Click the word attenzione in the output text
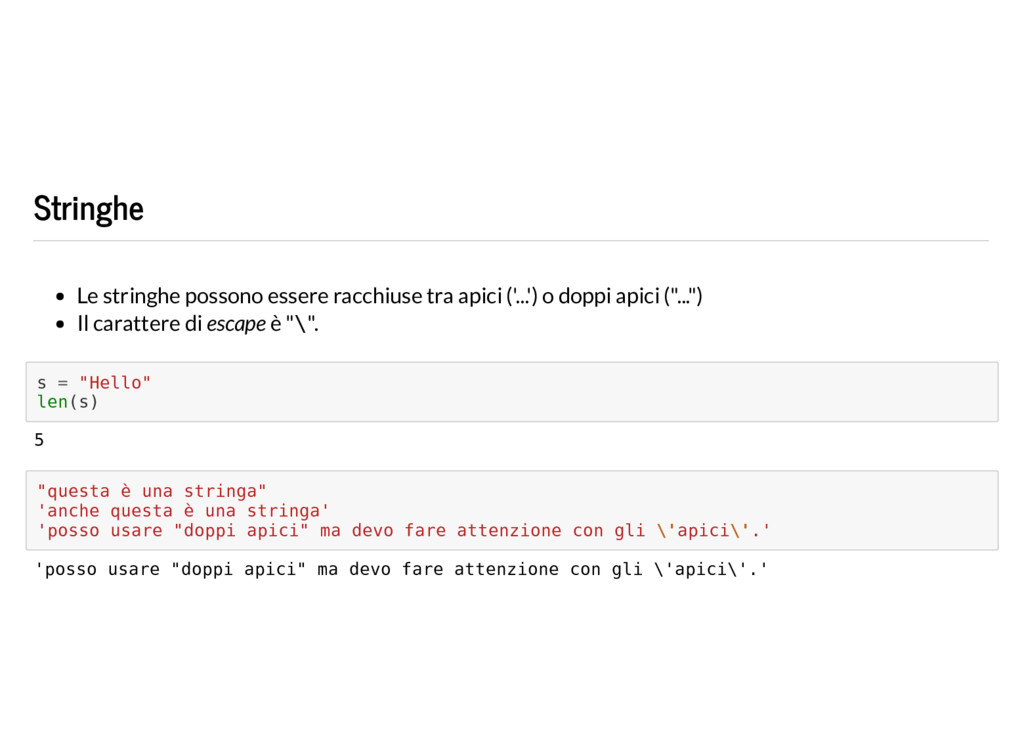This screenshot has width=1024, height=747. 506,569
